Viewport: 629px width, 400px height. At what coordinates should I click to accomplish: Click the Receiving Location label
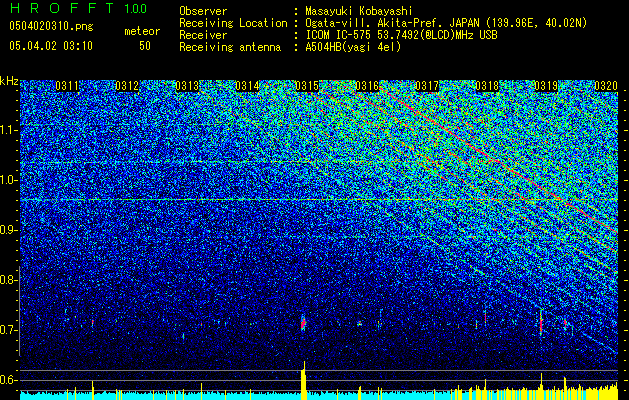click(233, 23)
